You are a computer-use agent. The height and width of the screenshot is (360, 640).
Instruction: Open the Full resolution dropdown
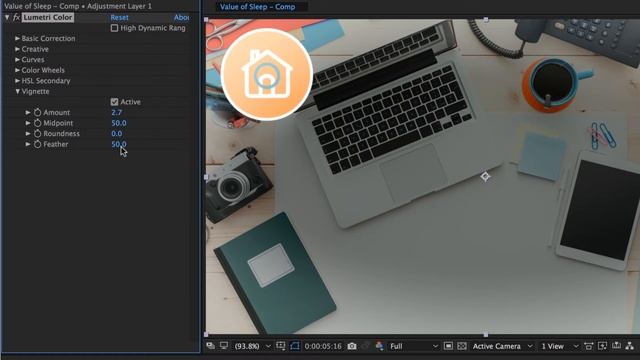coord(414,346)
